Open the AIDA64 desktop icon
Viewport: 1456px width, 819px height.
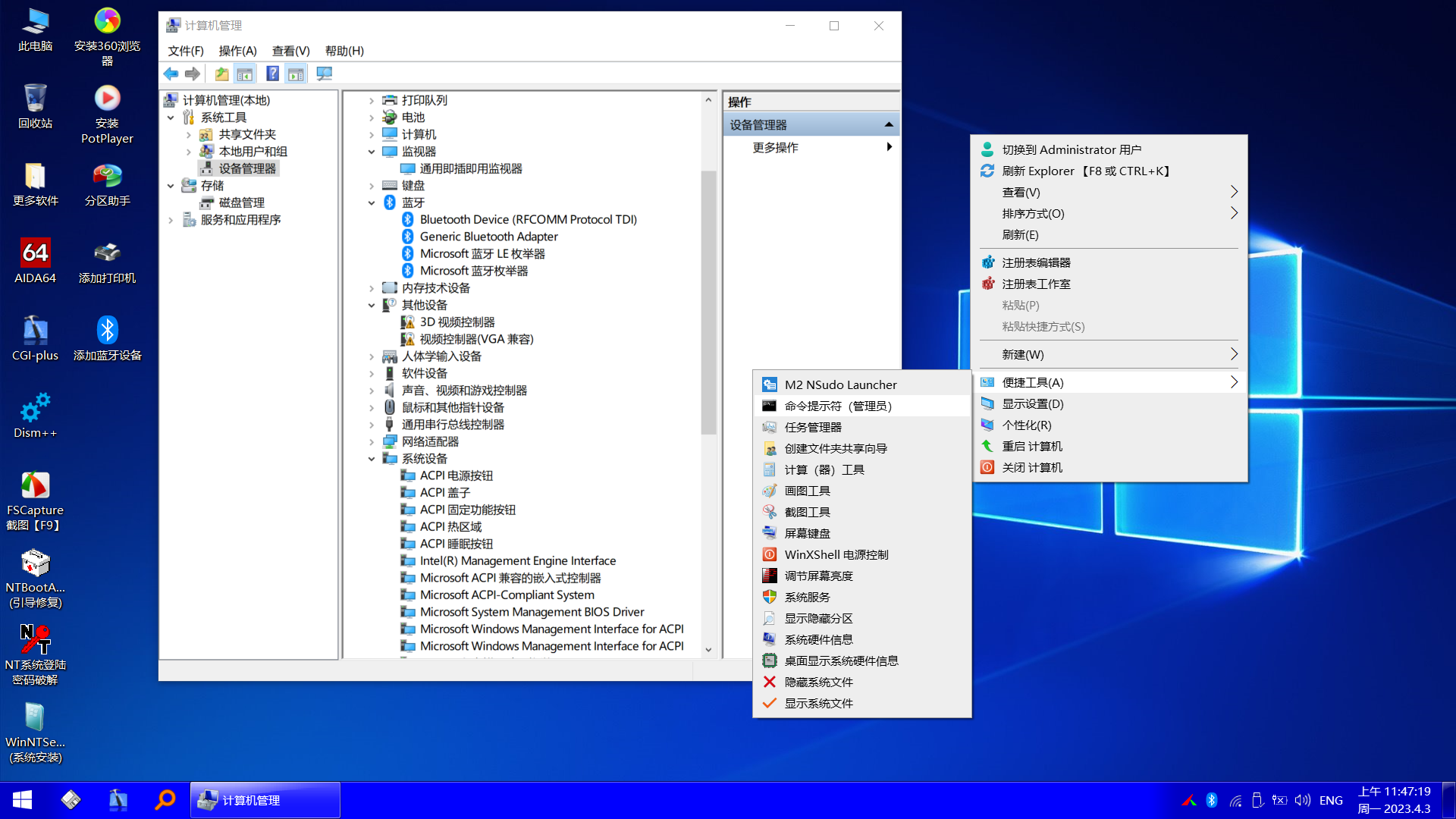pyautogui.click(x=35, y=262)
